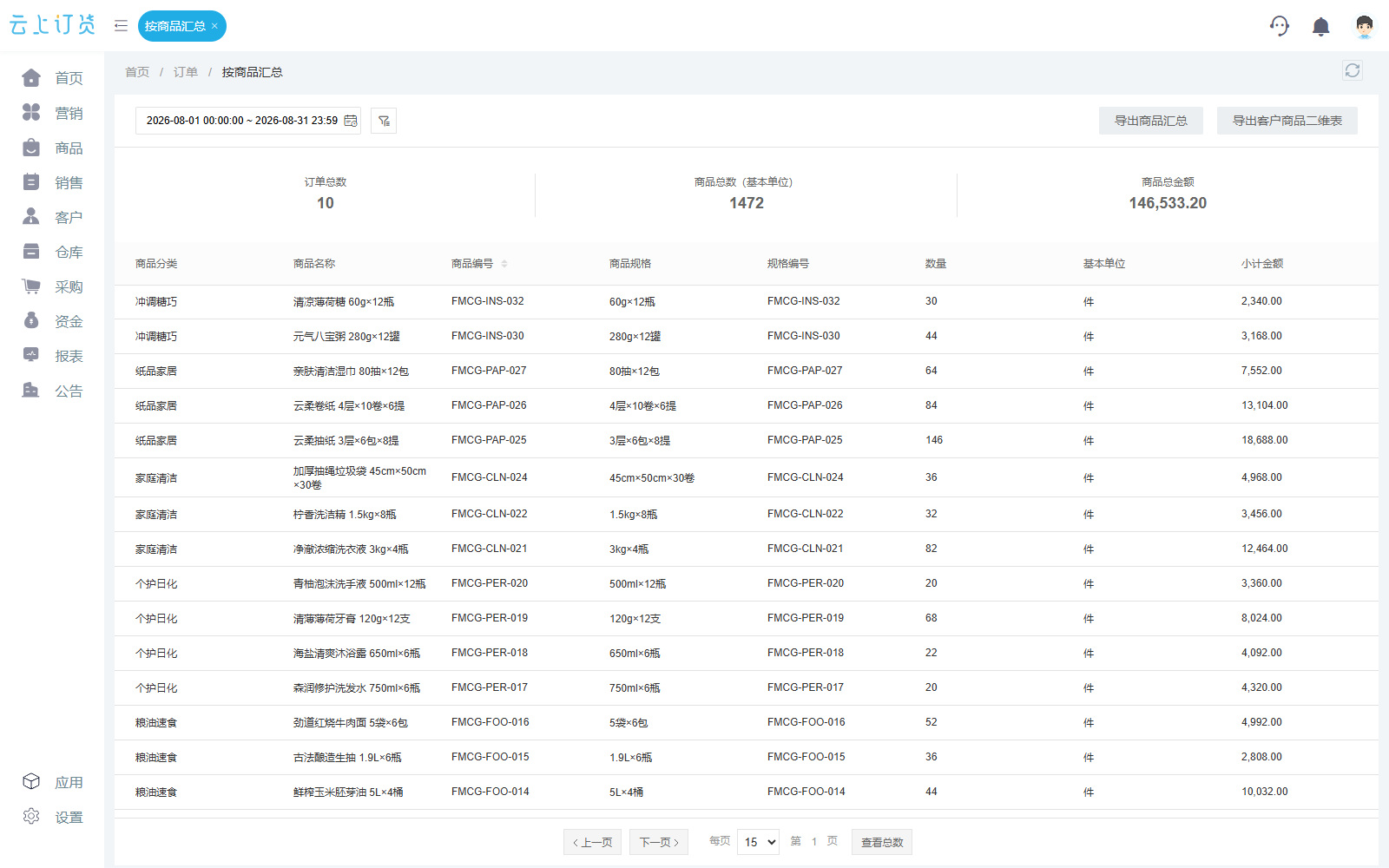Viewport: 1389px width, 868px height.
Task: Open the filter options icon
Action: (x=384, y=121)
